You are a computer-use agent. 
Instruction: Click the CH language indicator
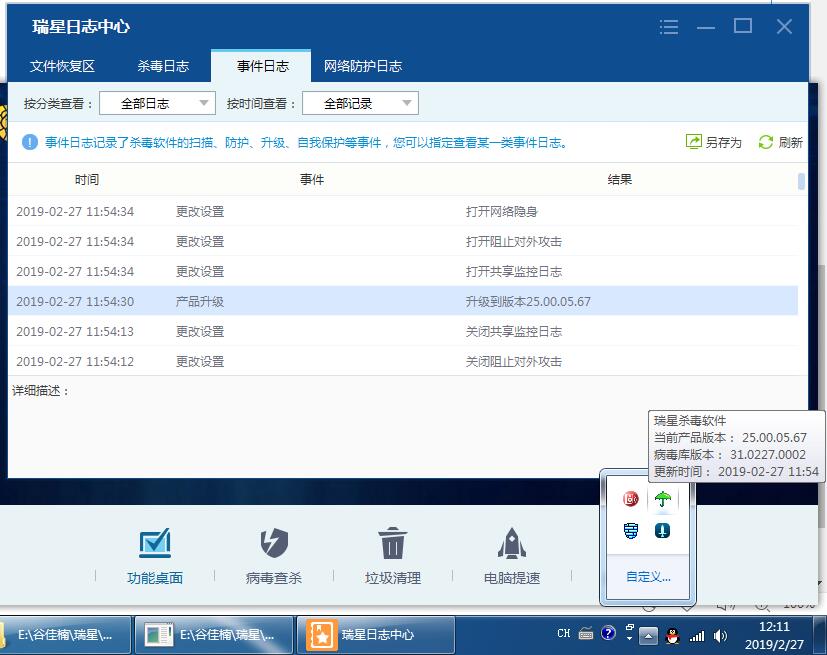point(564,633)
